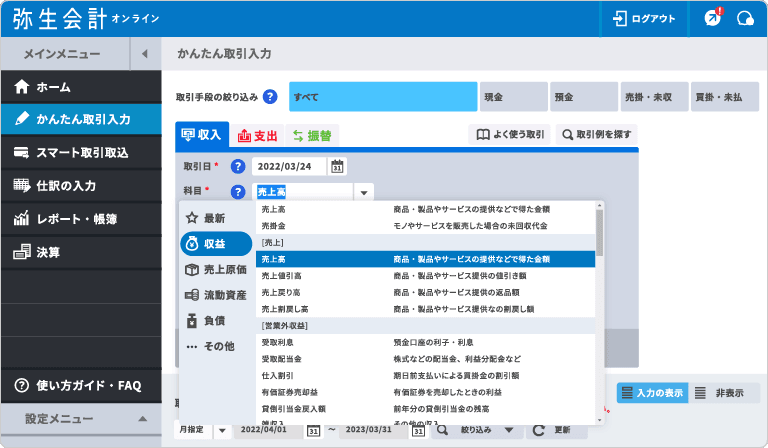Select 収益 category in dropdown

(x=216, y=244)
